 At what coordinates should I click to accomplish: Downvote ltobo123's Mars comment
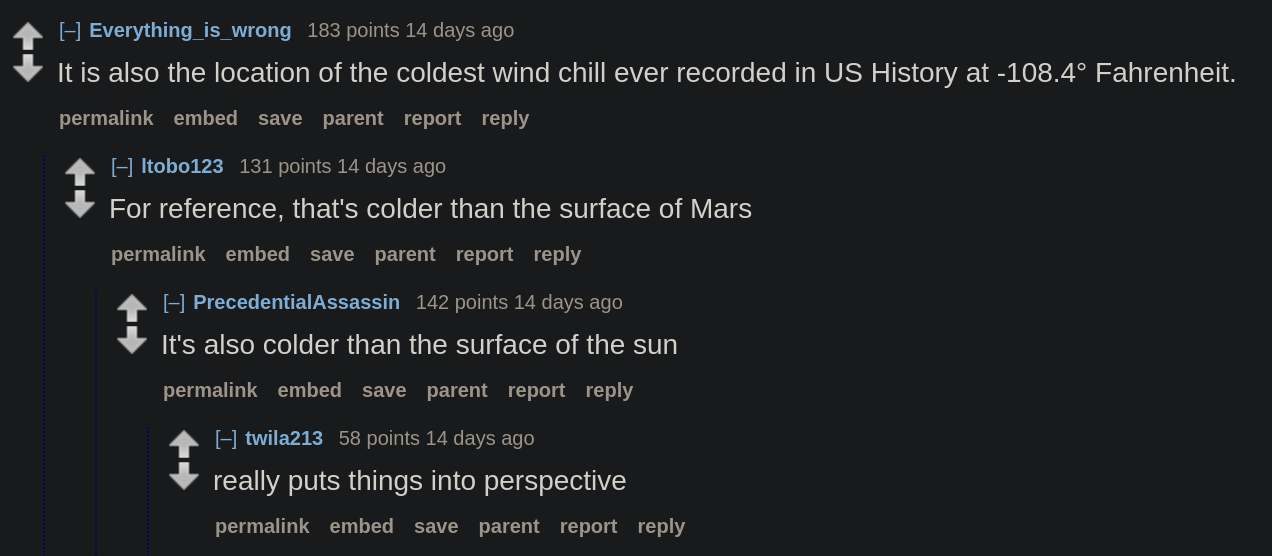point(80,204)
